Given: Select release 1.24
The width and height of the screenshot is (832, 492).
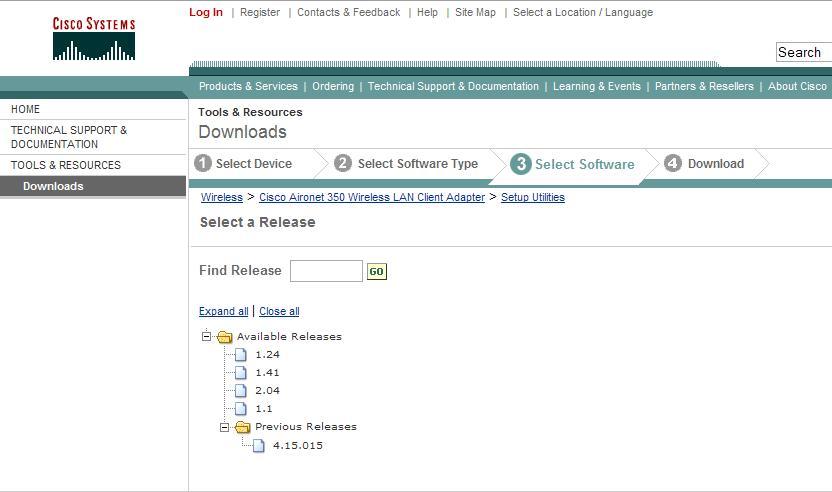Looking at the screenshot, I should click(x=267, y=355).
